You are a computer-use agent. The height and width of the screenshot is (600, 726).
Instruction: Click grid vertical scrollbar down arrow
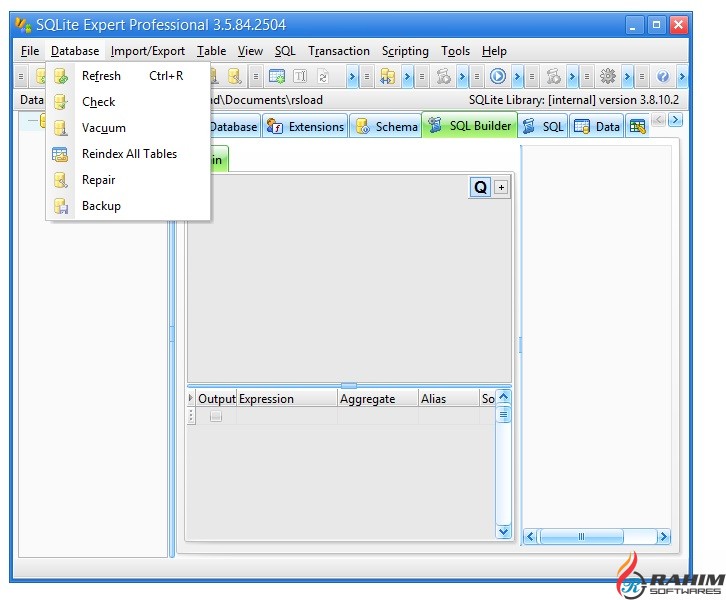click(x=503, y=531)
